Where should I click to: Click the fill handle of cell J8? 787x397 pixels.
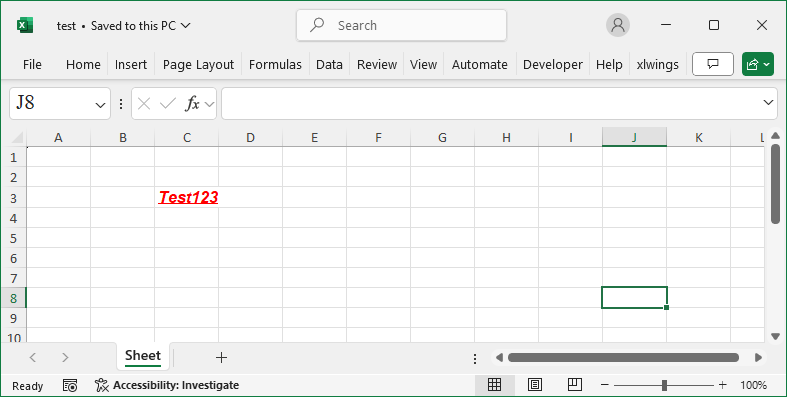[x=666, y=307]
